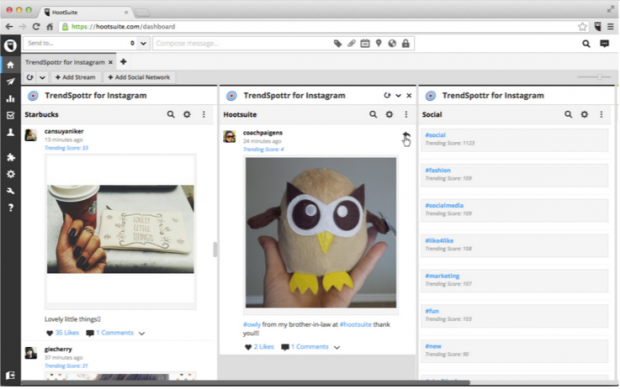Open Analytics bar chart icon in sidebar
The height and width of the screenshot is (389, 620).
10,98
